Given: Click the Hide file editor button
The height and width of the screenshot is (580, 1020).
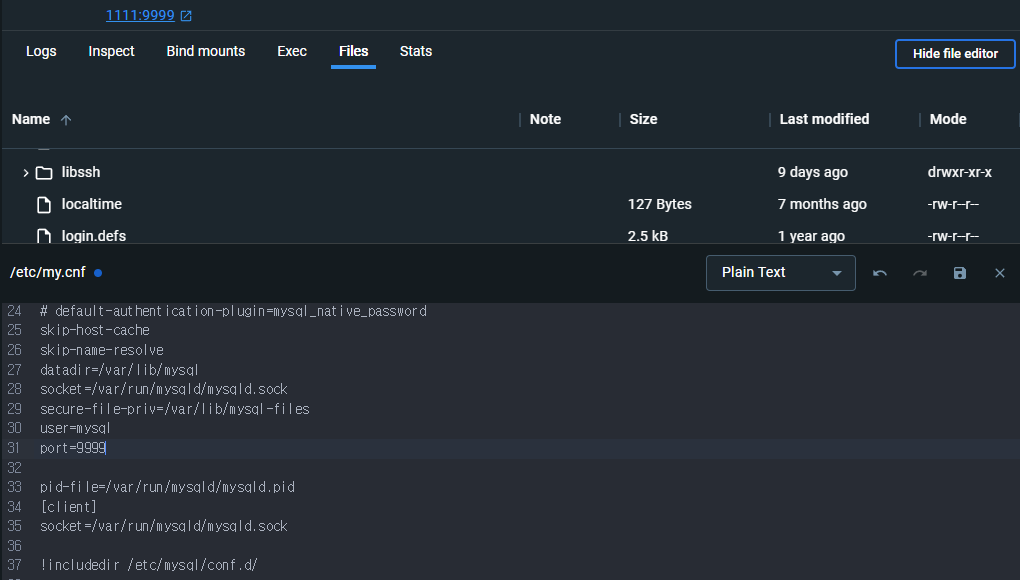Looking at the screenshot, I should (x=955, y=54).
